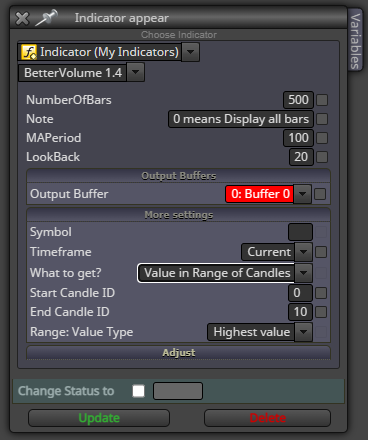Toggle the checkbox next to End Candle ID
368x440 pixels.
point(321,312)
